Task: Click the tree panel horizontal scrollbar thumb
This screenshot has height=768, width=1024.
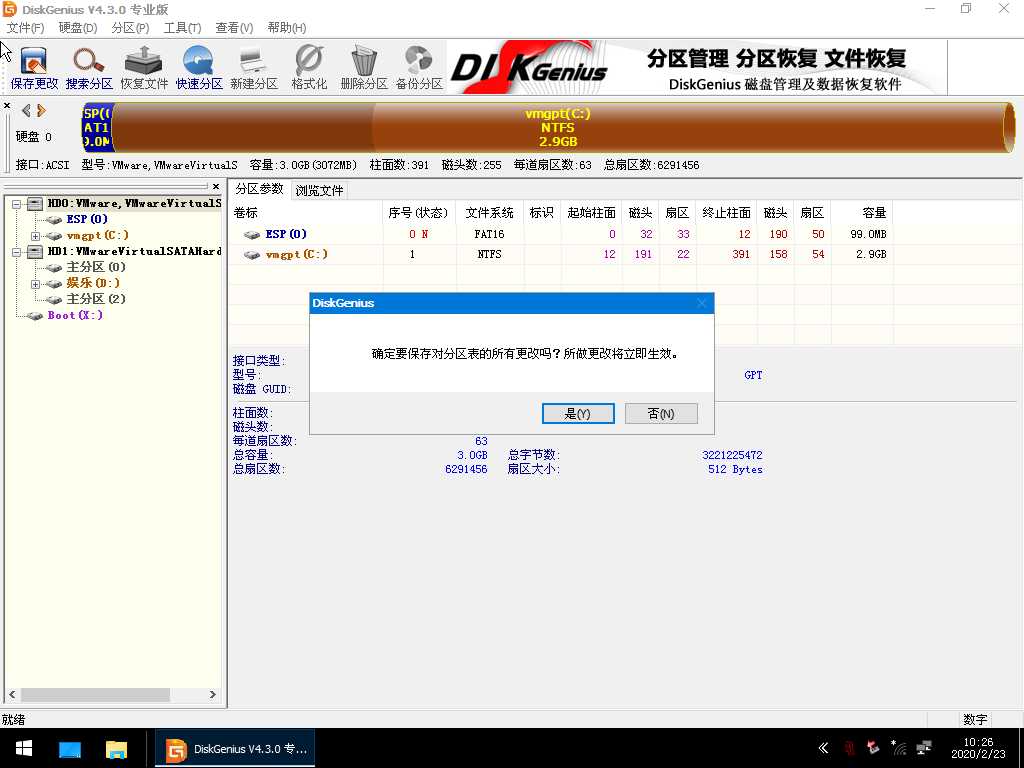Action: coord(95,694)
